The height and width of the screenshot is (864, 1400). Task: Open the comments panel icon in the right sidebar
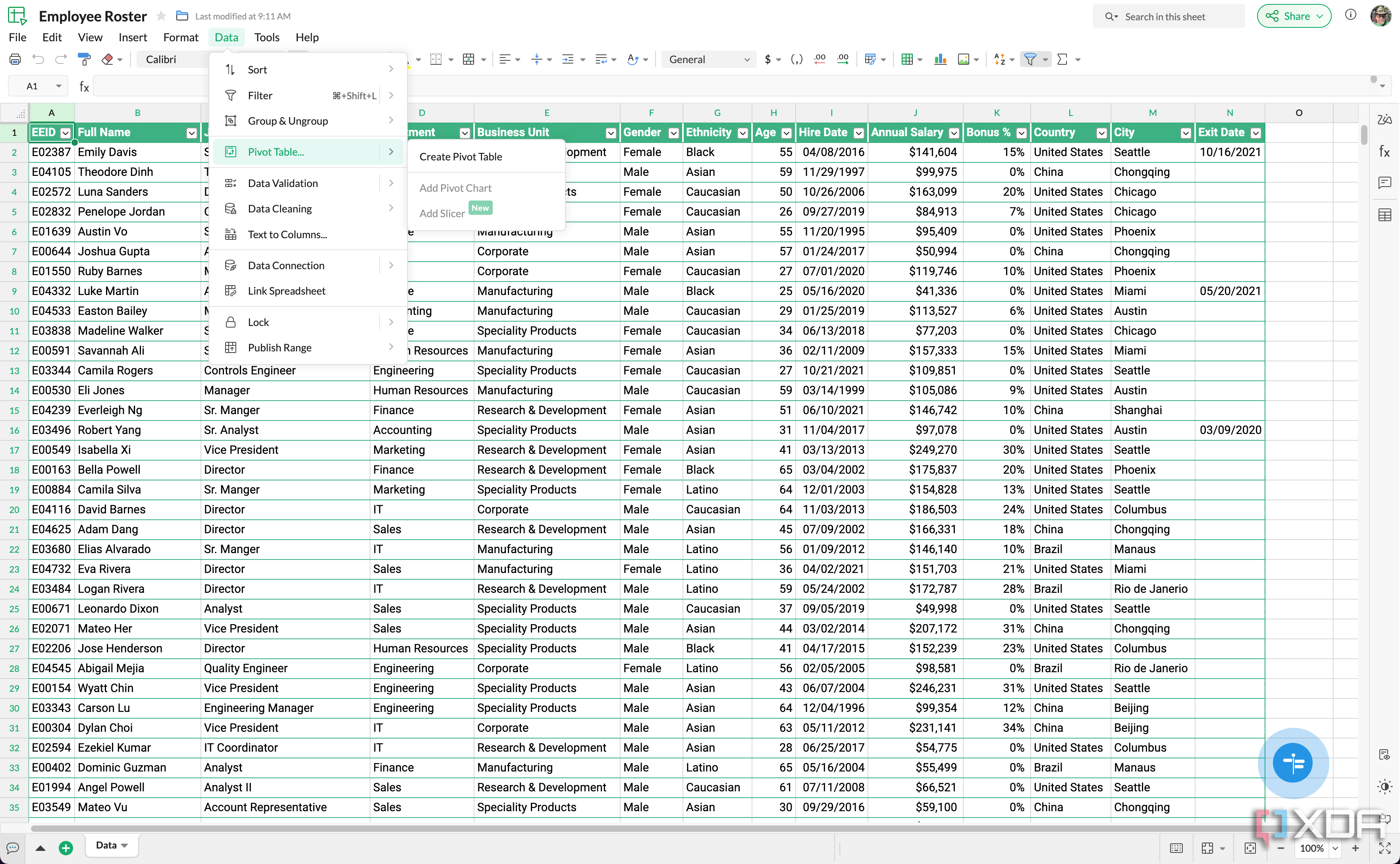point(1385,183)
